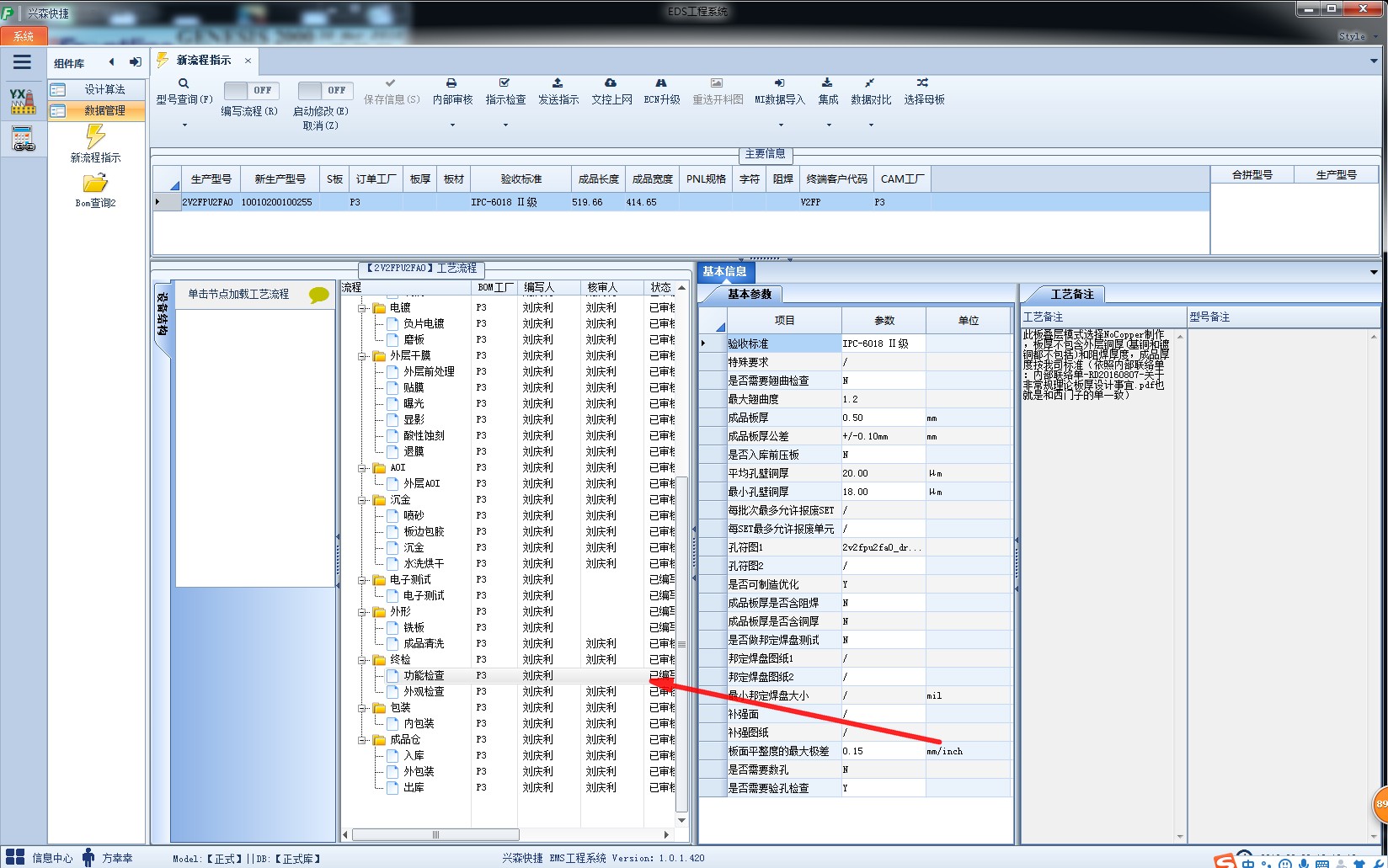Collapse the 沉金 tree node
Viewport: 1388px width, 868px height.
click(x=362, y=500)
